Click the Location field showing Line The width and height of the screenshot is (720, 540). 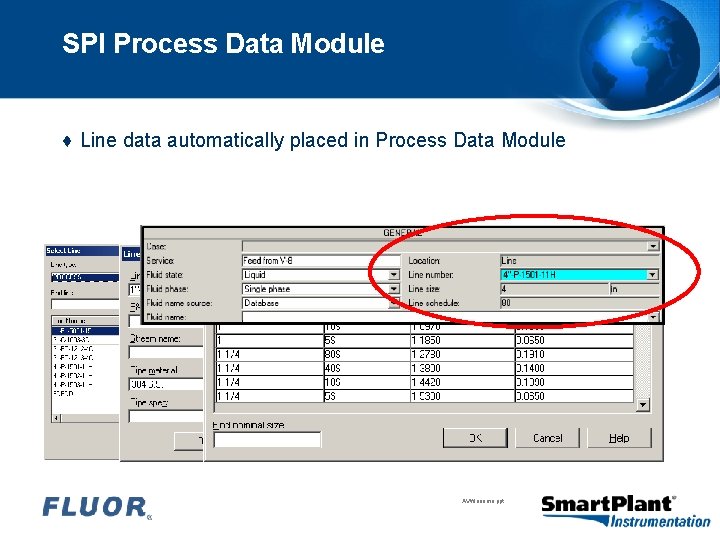point(579,260)
